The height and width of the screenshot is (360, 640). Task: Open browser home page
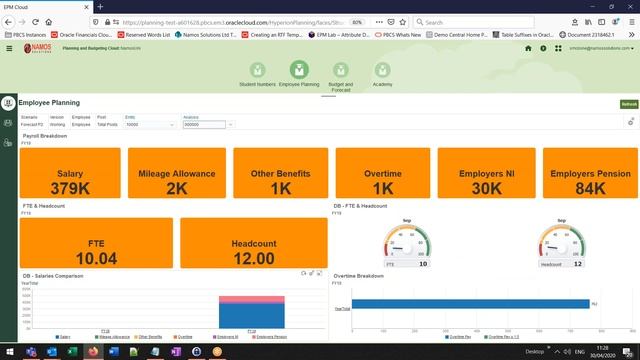(x=49, y=22)
